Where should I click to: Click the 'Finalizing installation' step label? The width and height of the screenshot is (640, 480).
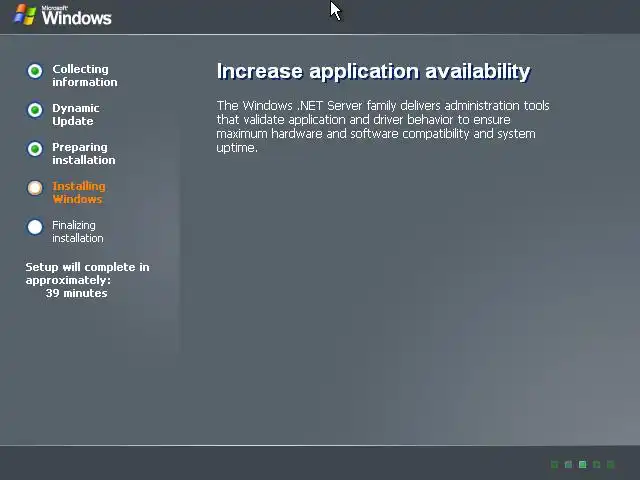[78, 231]
